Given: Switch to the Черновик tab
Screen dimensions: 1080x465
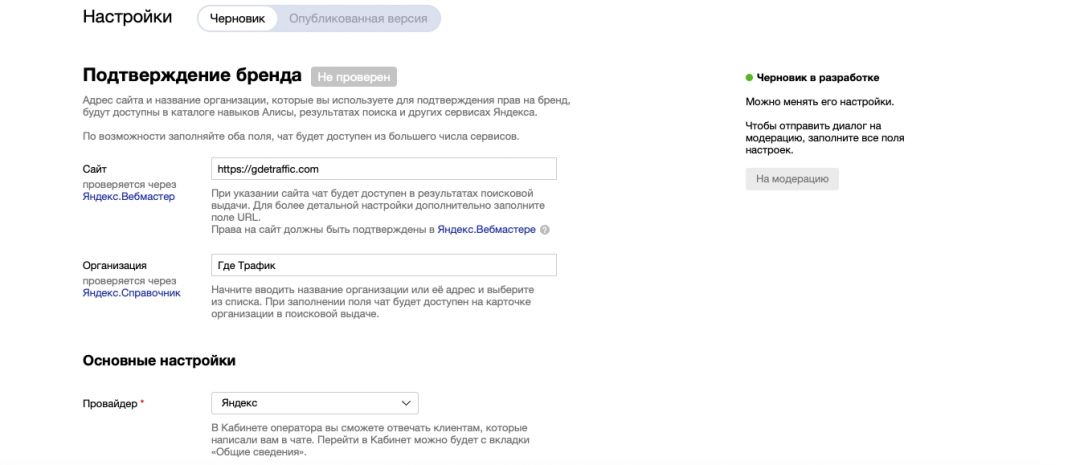Looking at the screenshot, I should (x=237, y=18).
